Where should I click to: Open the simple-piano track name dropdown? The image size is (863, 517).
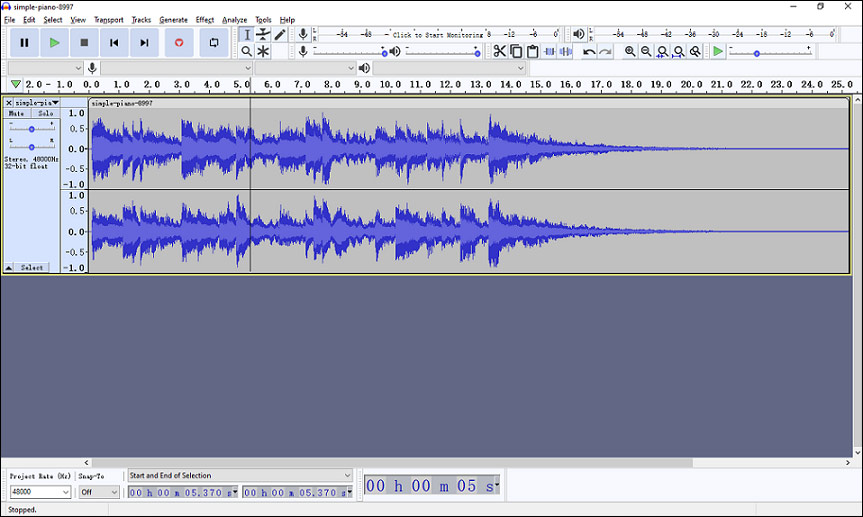click(x=37, y=102)
